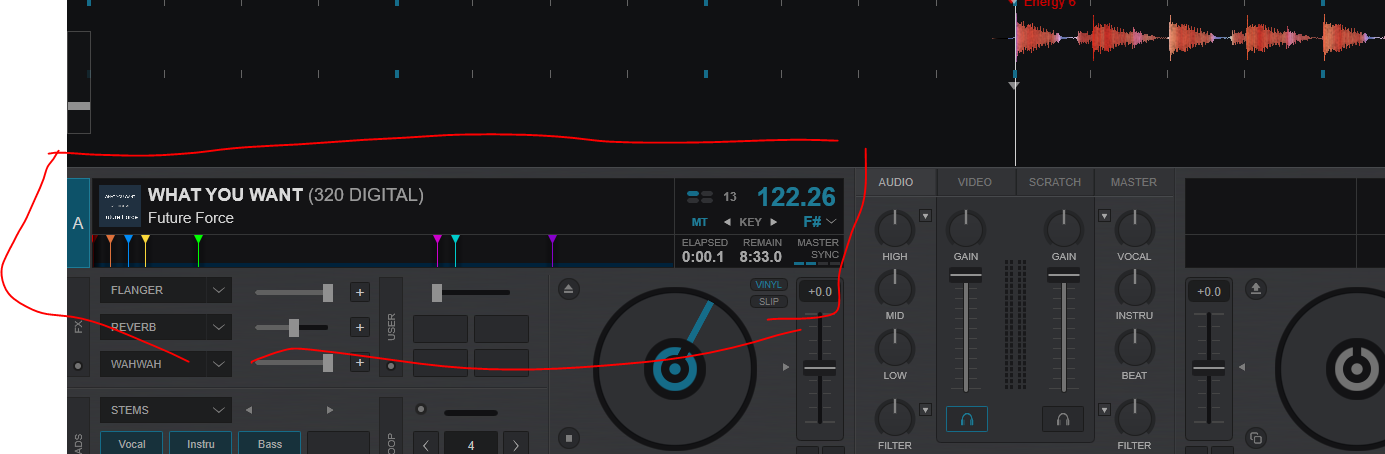
Task: Click the BEAT stem knob
Action: 1134,349
